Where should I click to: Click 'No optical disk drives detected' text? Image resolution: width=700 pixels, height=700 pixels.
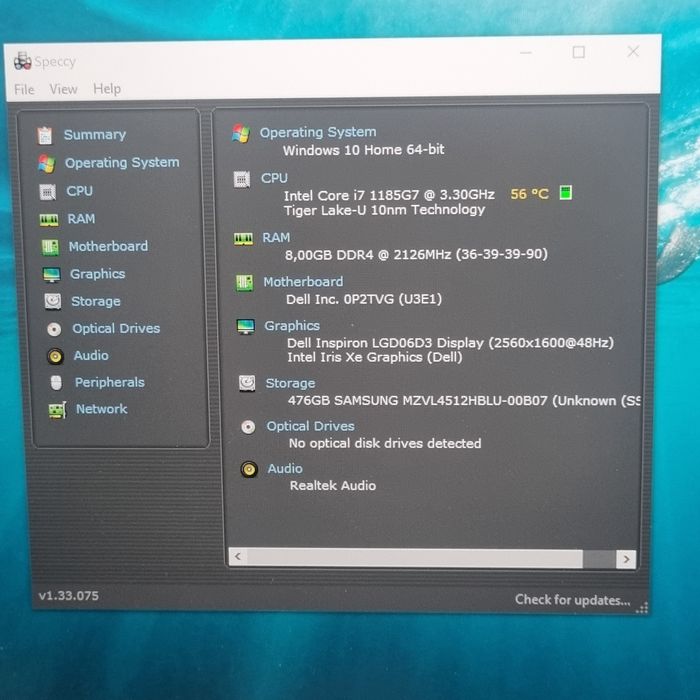(385, 443)
